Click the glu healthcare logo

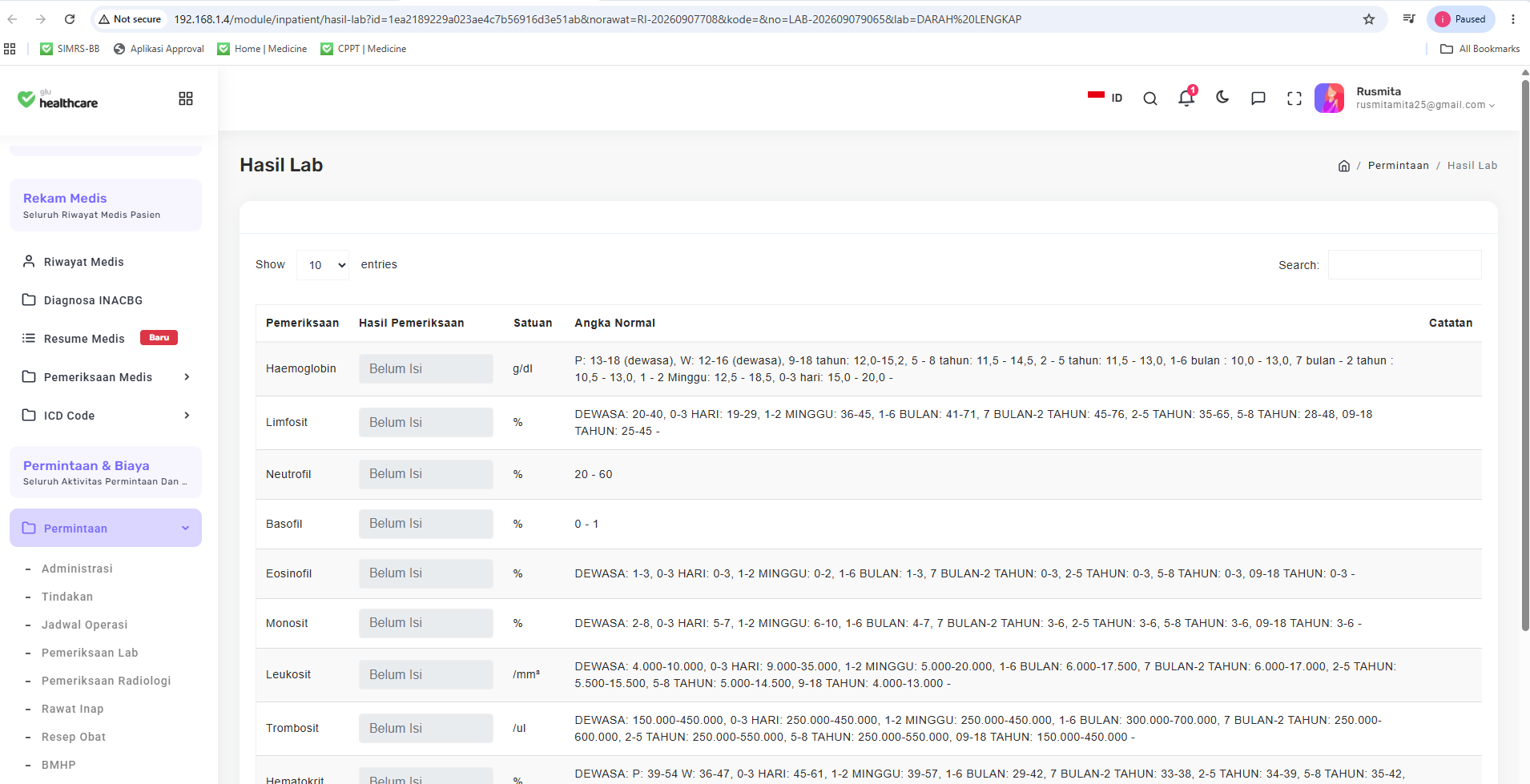[x=58, y=99]
